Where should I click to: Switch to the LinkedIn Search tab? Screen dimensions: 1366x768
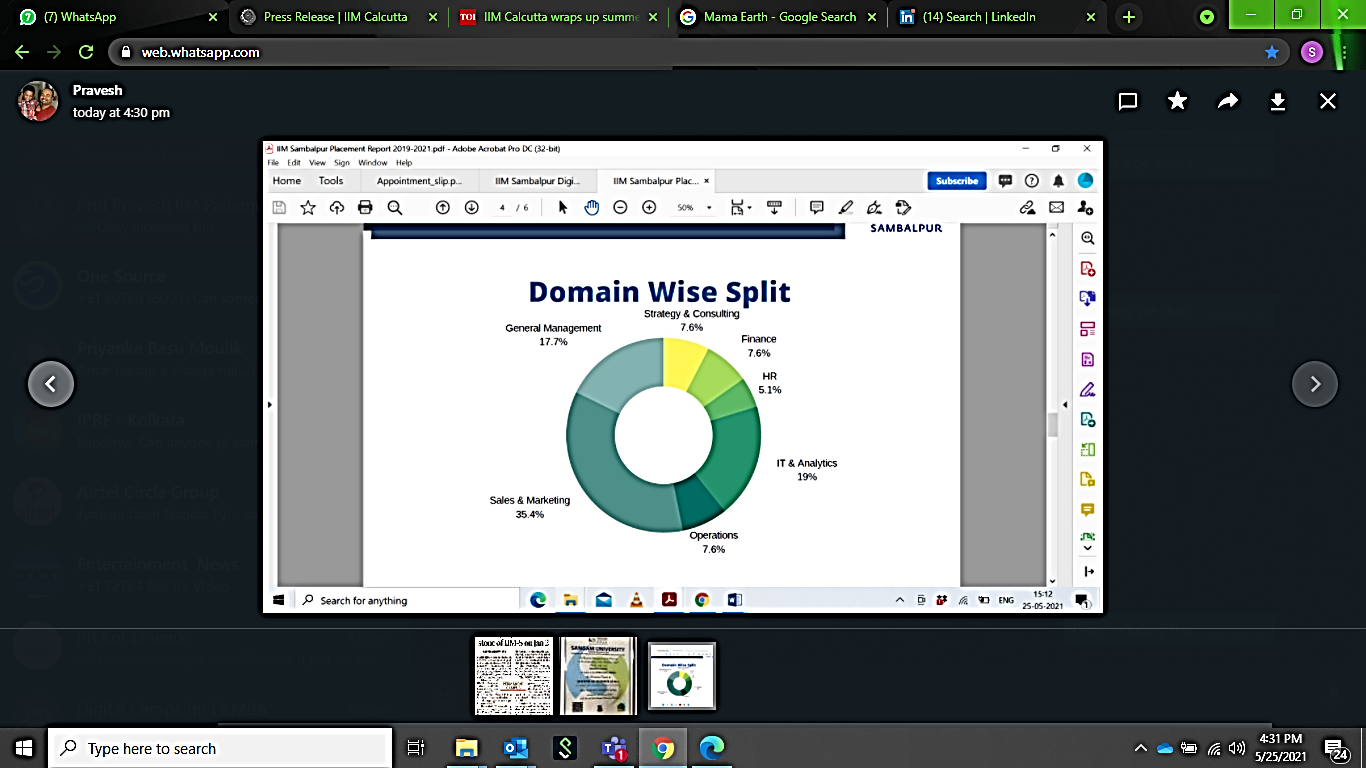click(x=980, y=17)
